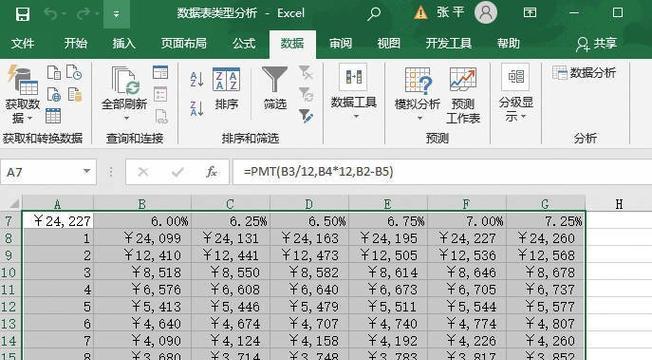Click the search magnifier in title bar
Viewport: 652px width, 360px height.
coord(373,14)
